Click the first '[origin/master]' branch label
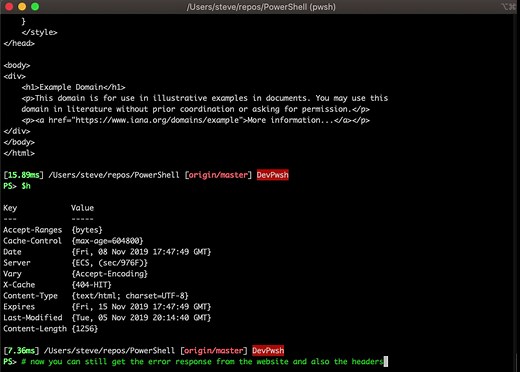This screenshot has width=520, height=372. click(218, 175)
